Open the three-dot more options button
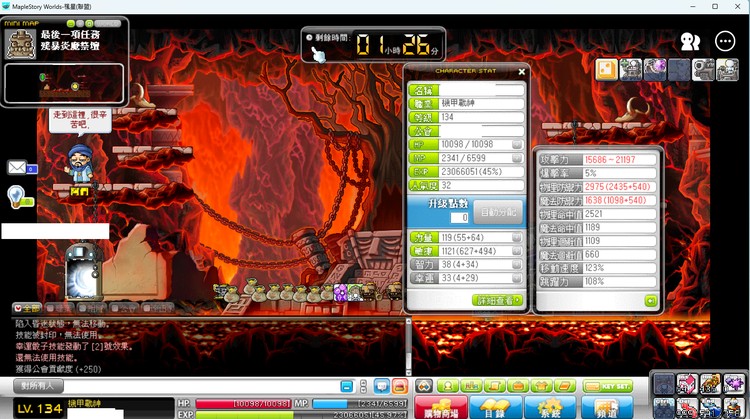The width and height of the screenshot is (750, 419). click(x=725, y=41)
